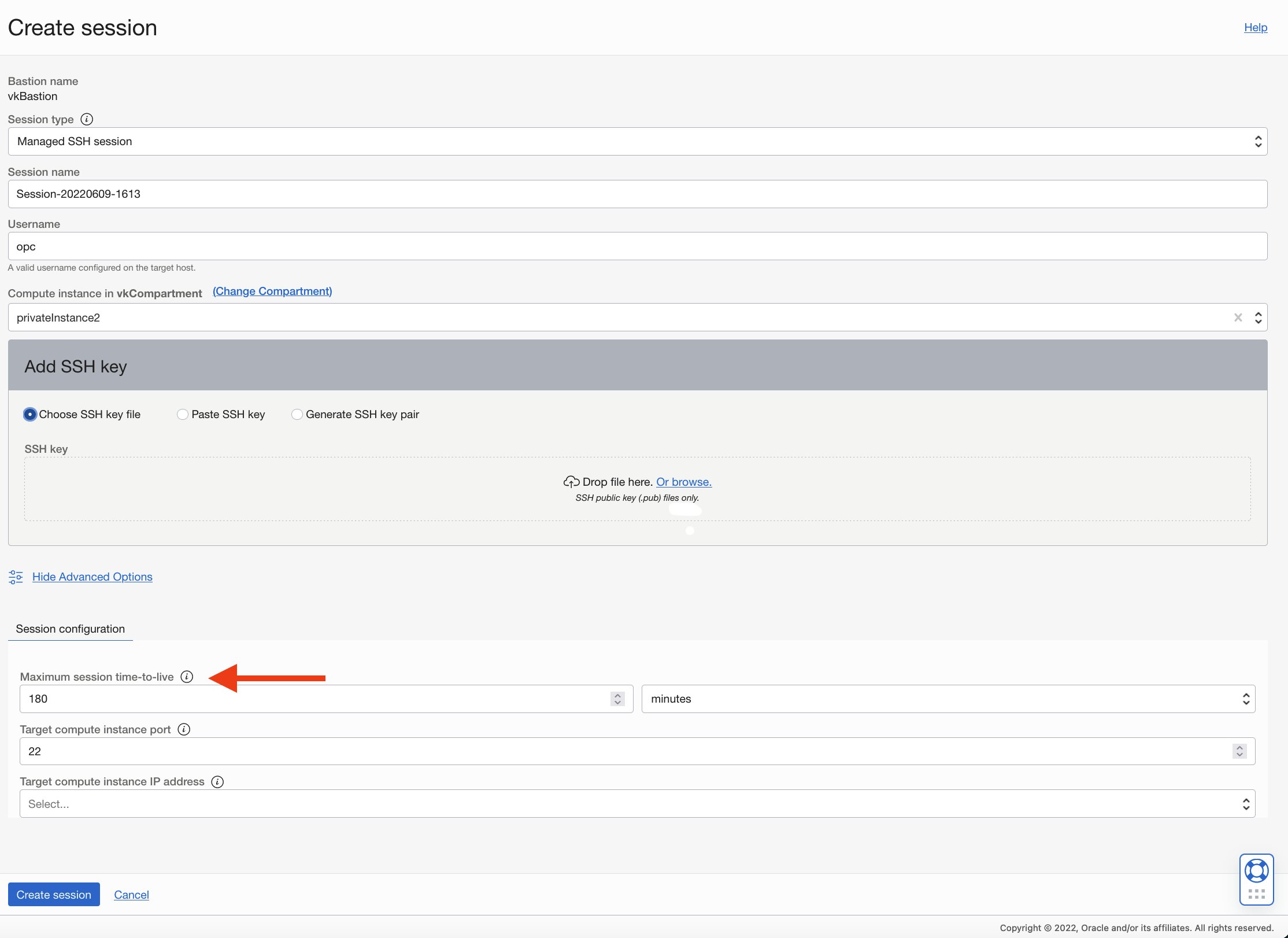Open the Session type dropdown

(637, 142)
